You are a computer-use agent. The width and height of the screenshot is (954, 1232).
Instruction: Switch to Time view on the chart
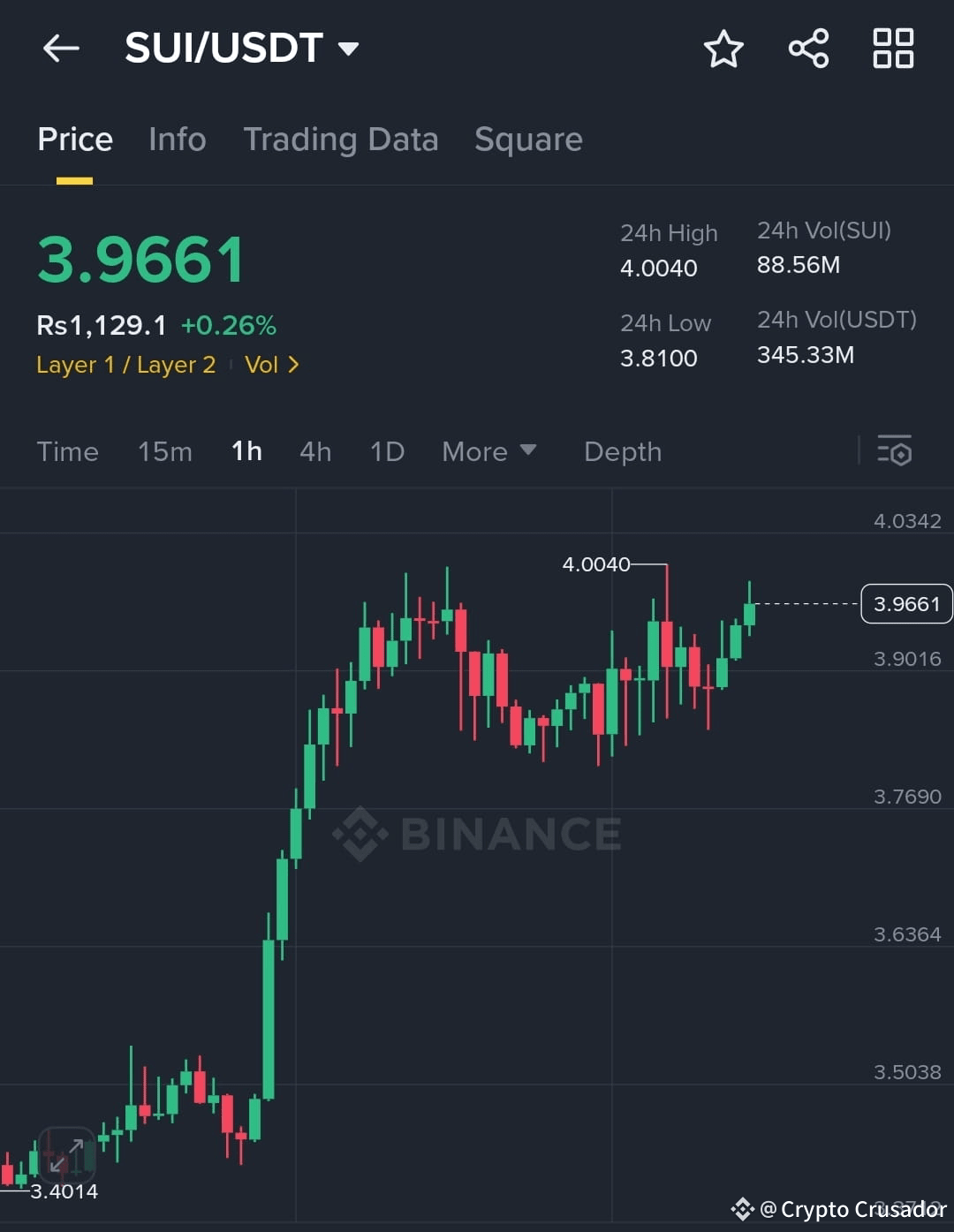(67, 451)
